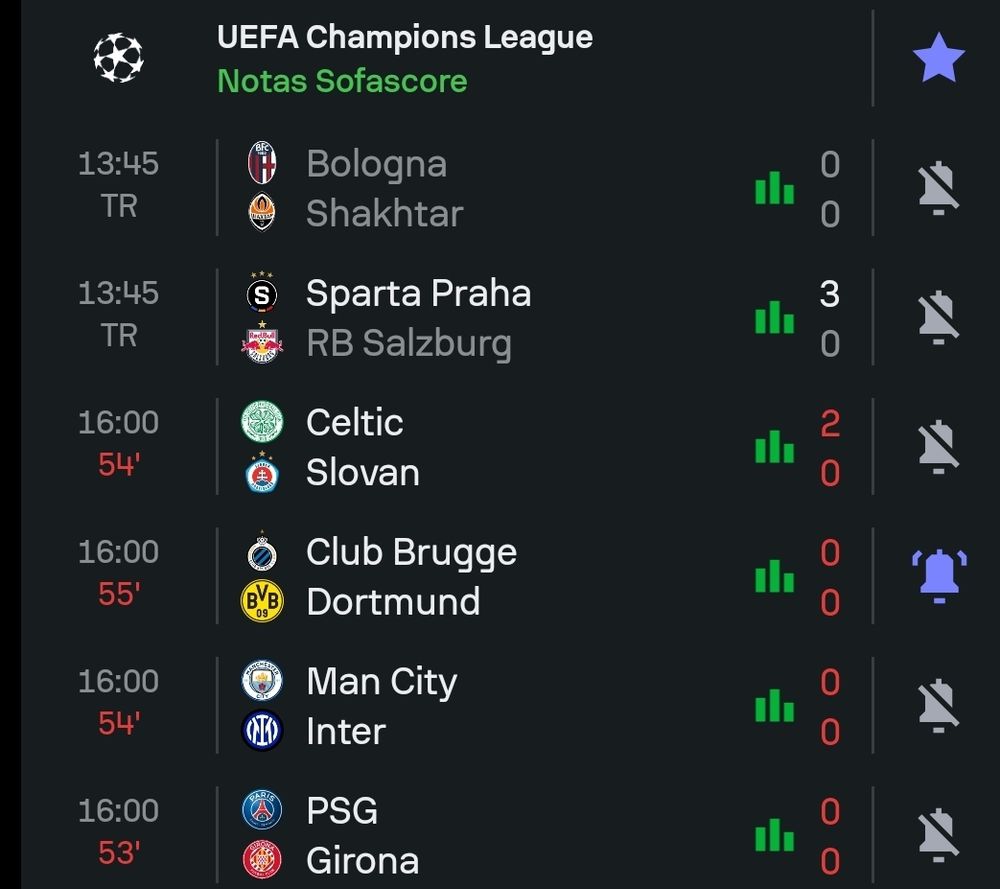Enable notifications for Man City vs Inter

pos(938,706)
